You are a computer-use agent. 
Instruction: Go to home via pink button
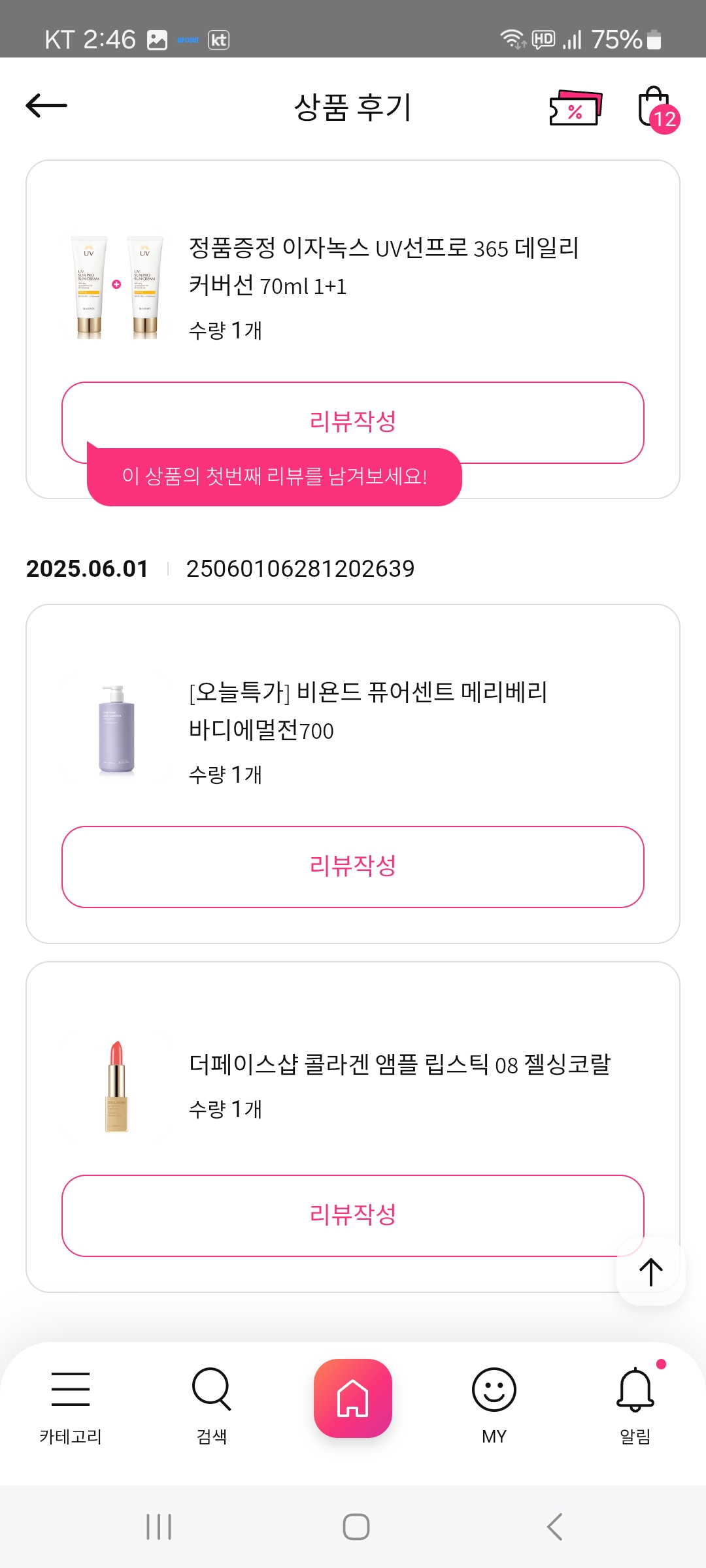353,1398
